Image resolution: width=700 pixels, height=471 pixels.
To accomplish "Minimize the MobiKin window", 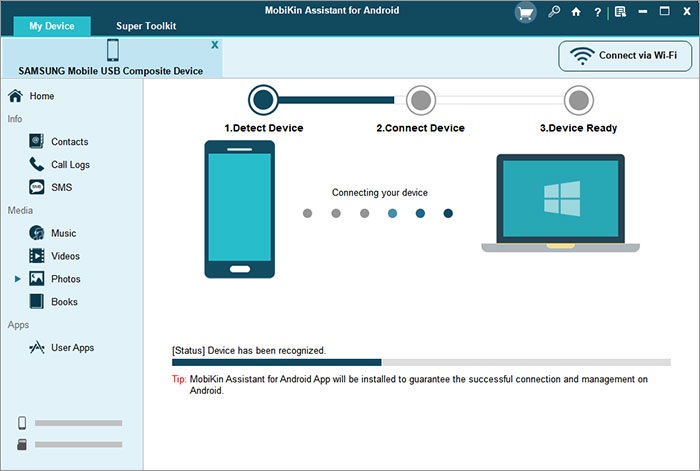I will point(643,12).
